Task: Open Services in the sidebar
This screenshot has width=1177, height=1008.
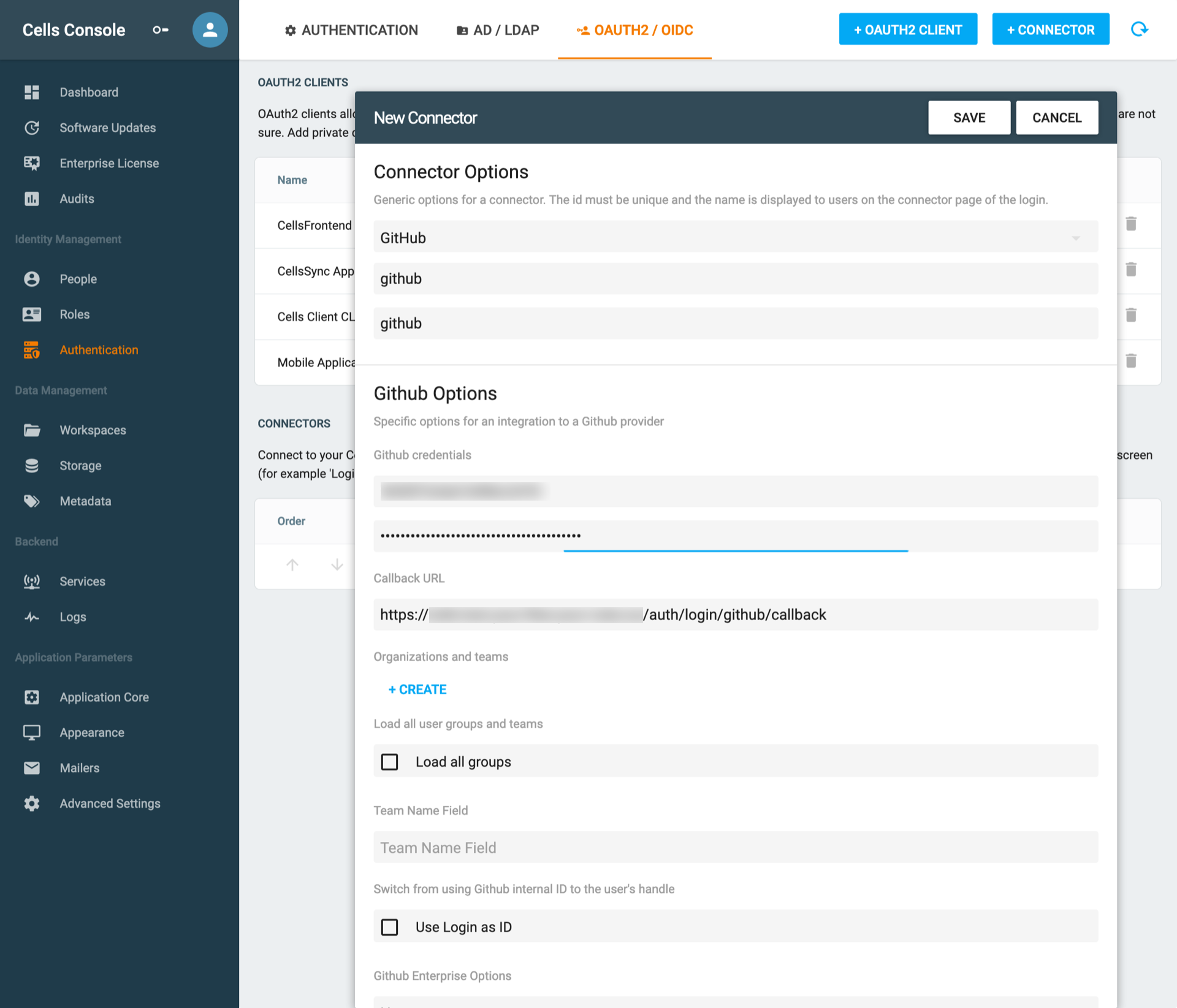Action: tap(83, 582)
